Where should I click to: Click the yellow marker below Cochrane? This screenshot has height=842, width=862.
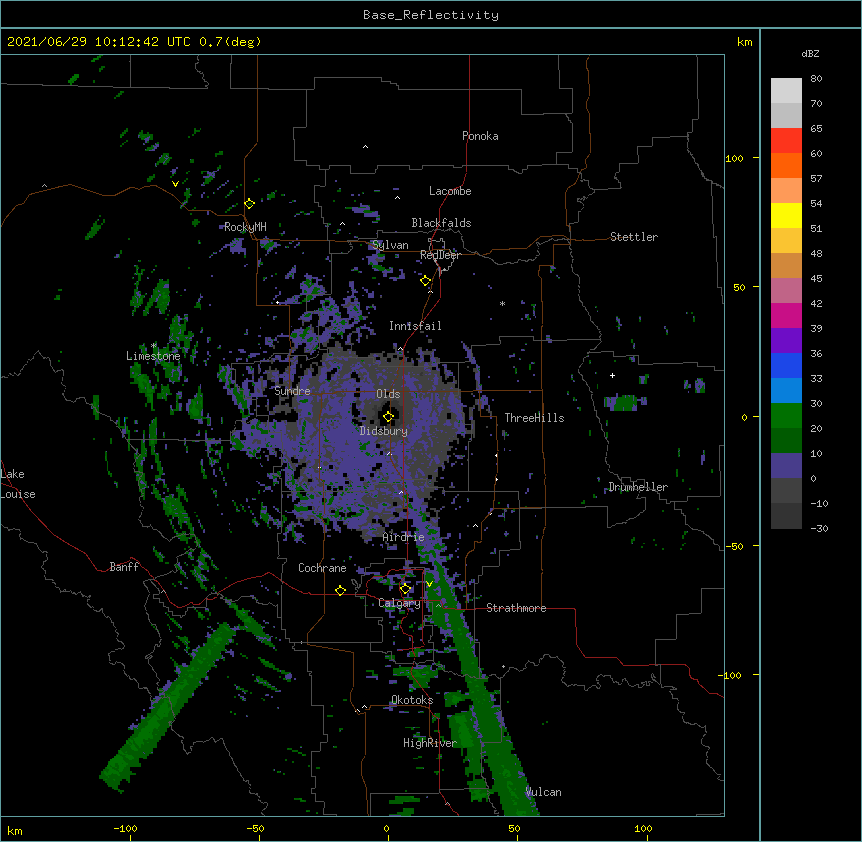(x=340, y=590)
